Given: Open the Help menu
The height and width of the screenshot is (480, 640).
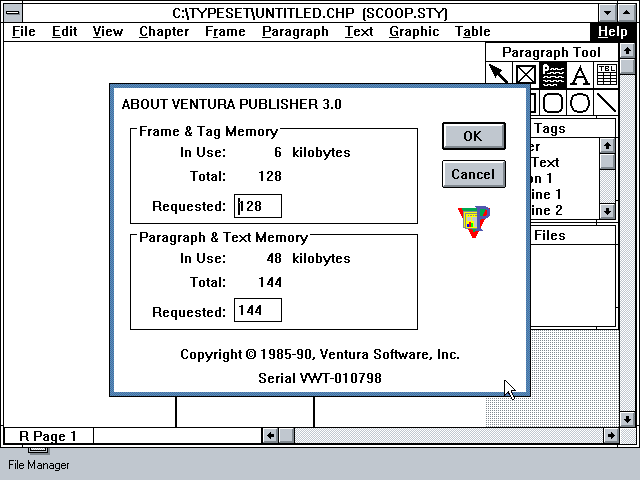Looking at the screenshot, I should [613, 31].
